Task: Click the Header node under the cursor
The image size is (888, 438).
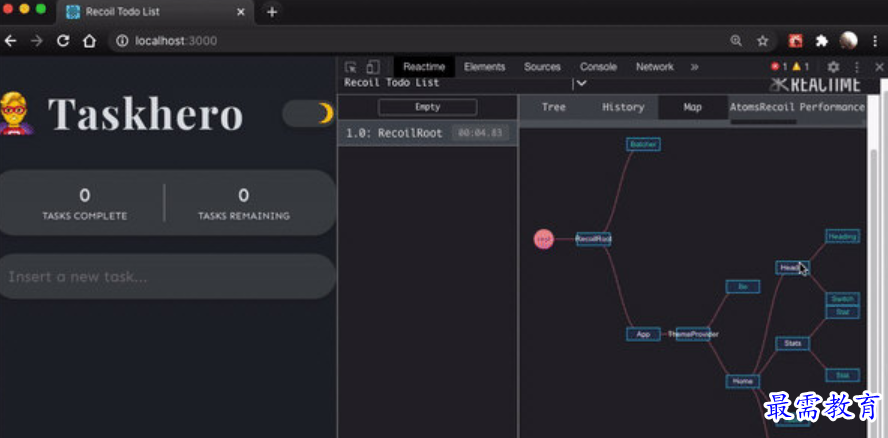Action: pos(792,267)
